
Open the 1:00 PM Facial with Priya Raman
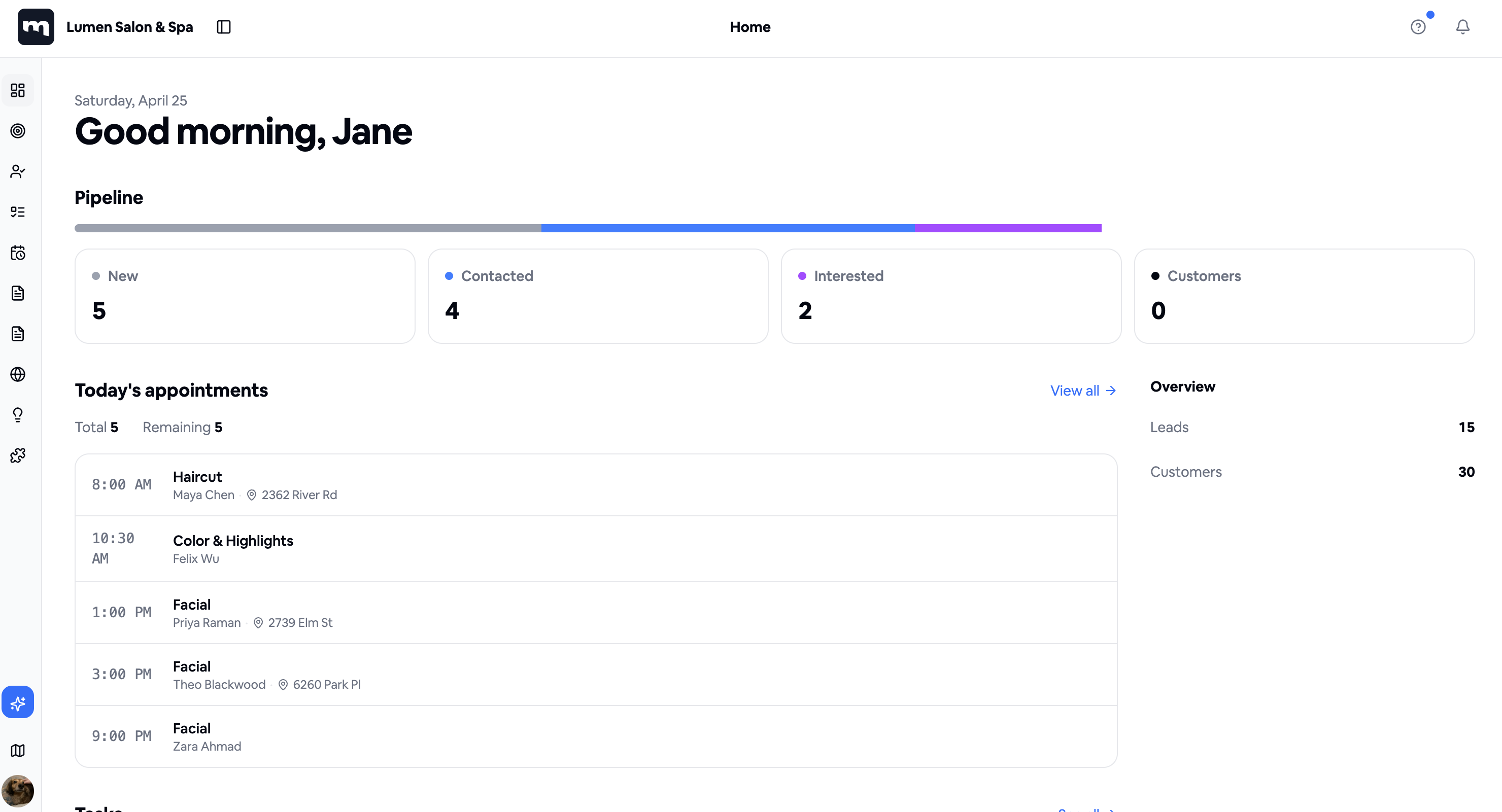(596, 613)
